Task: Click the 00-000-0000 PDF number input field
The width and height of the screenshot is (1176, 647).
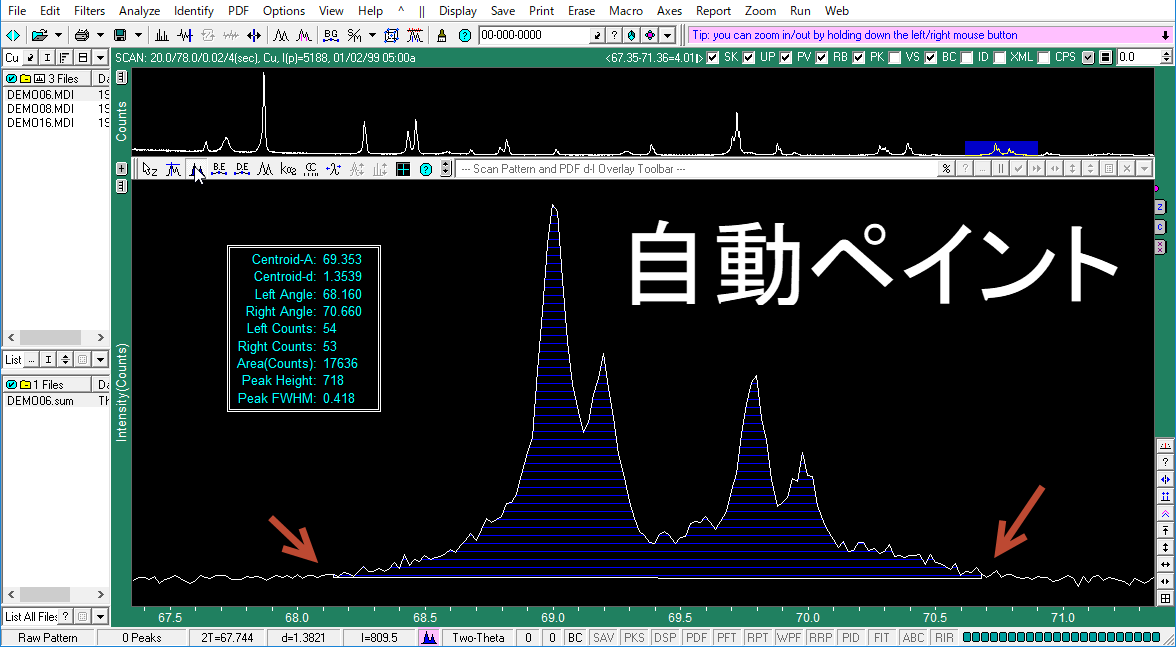Action: coord(533,35)
